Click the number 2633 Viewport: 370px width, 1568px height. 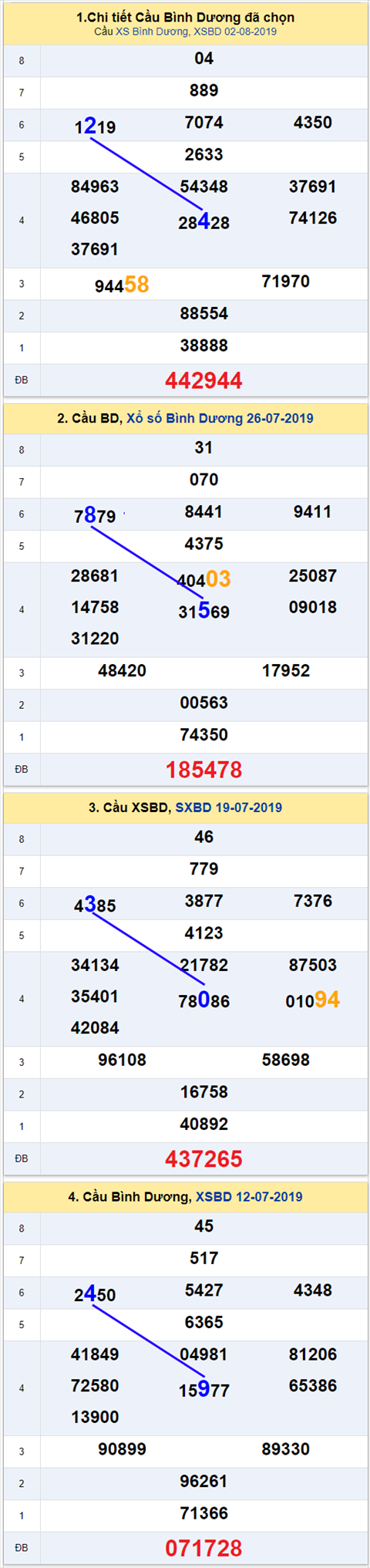[203, 154]
